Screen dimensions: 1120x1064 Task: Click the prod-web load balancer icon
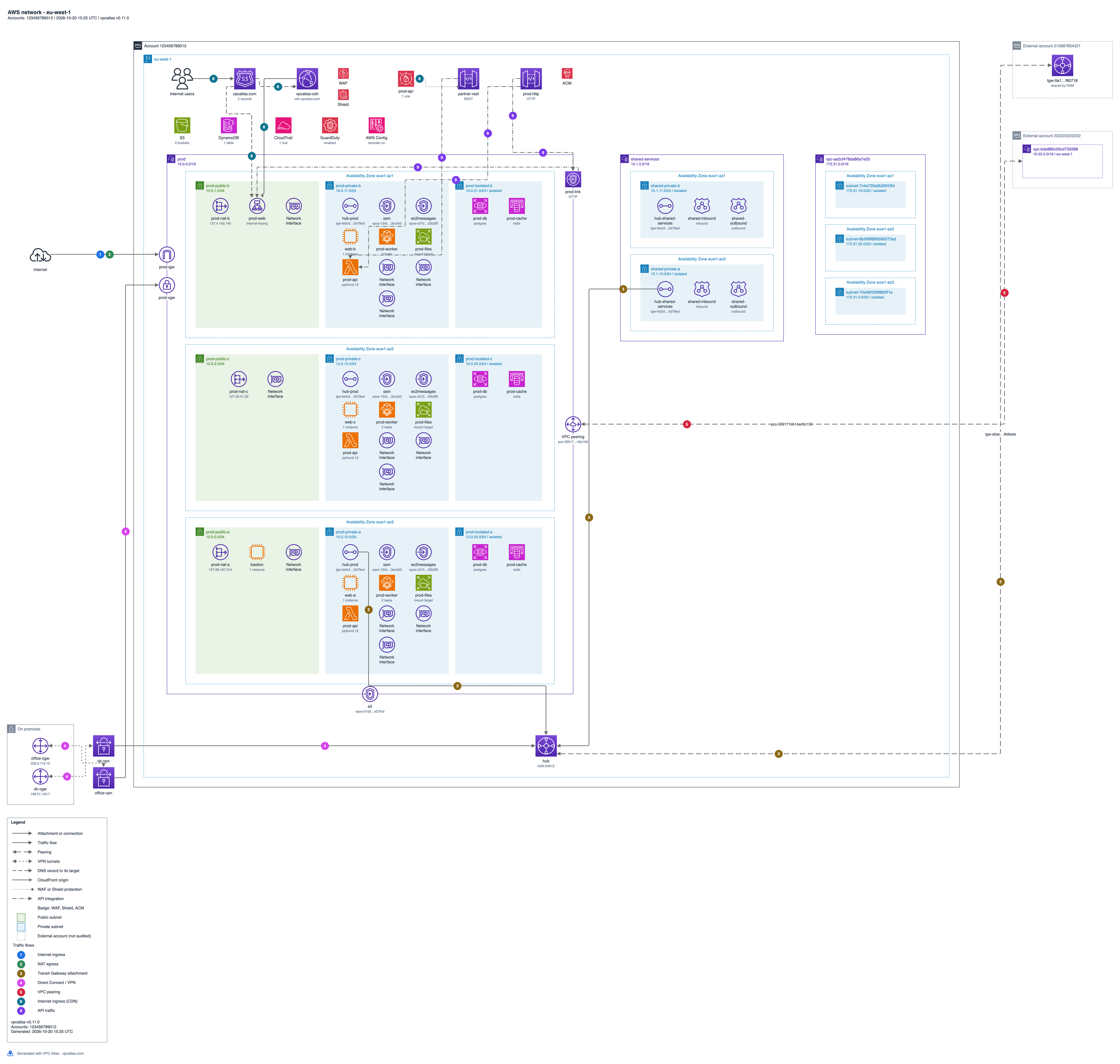pyautogui.click(x=257, y=206)
